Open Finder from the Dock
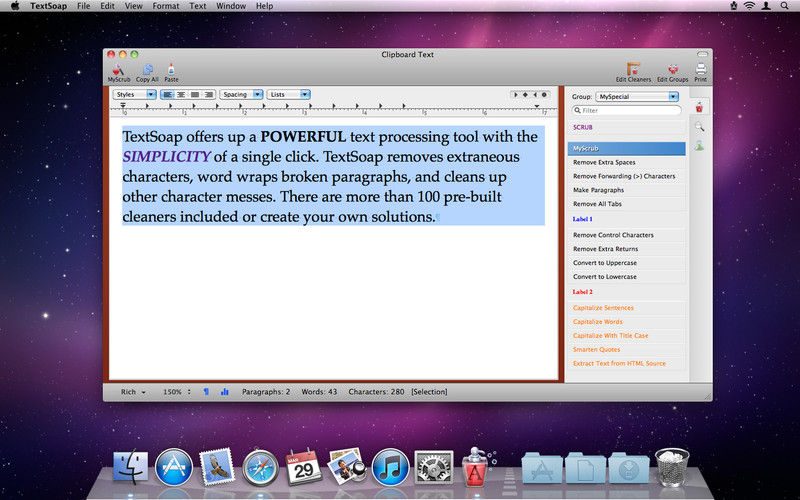The image size is (800, 500). coord(130,466)
